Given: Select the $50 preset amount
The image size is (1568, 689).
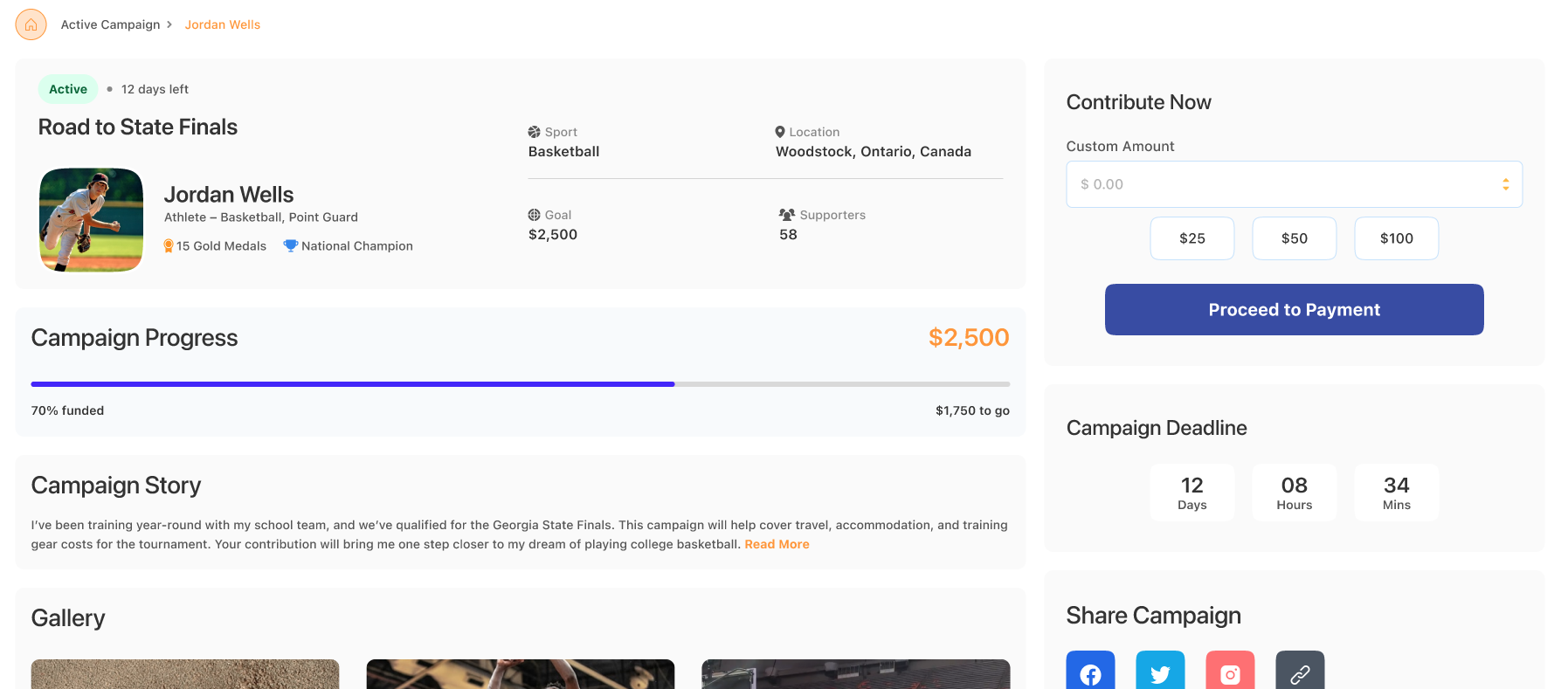Looking at the screenshot, I should point(1294,238).
